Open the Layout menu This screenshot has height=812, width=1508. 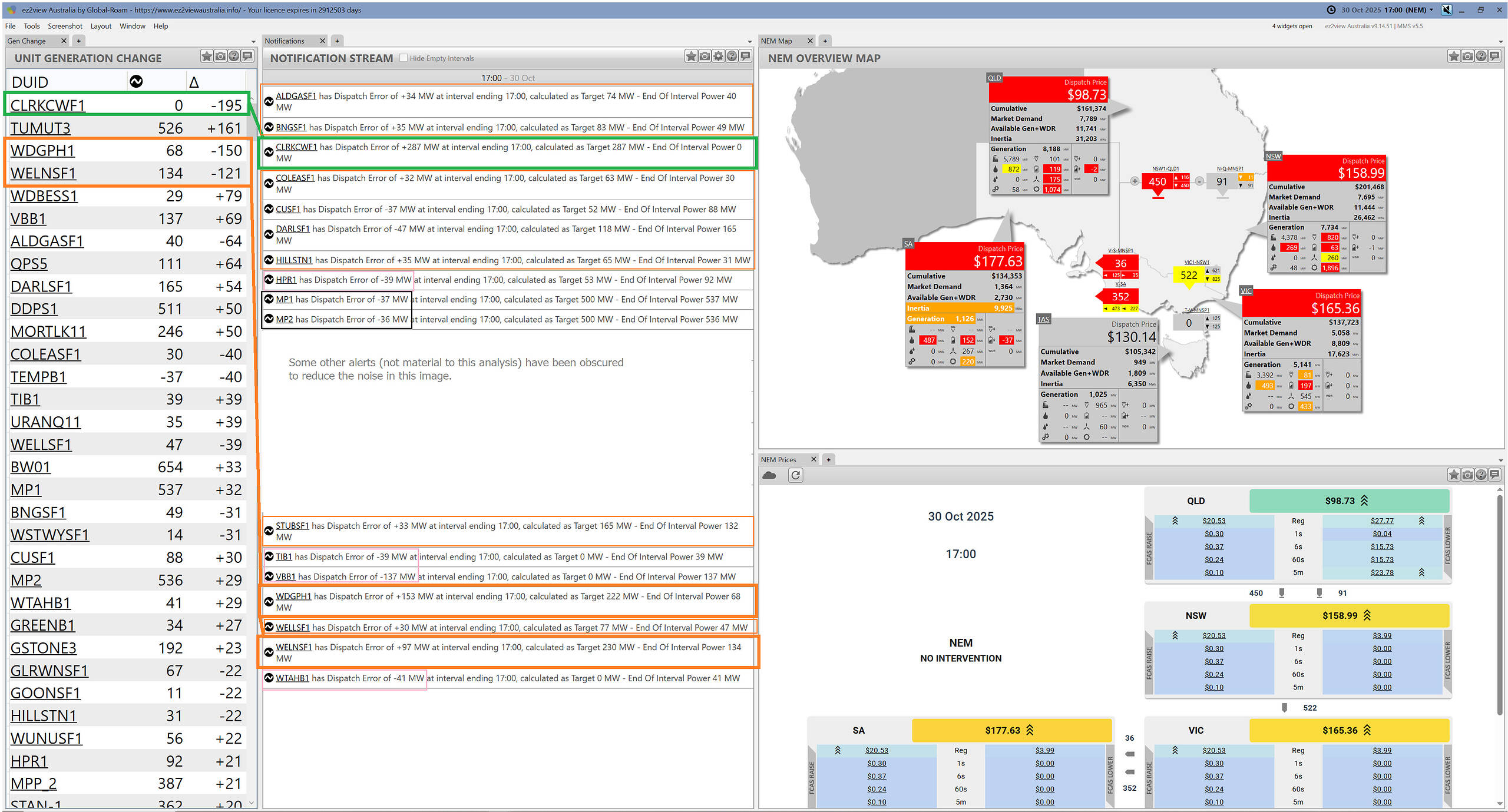coord(101,26)
